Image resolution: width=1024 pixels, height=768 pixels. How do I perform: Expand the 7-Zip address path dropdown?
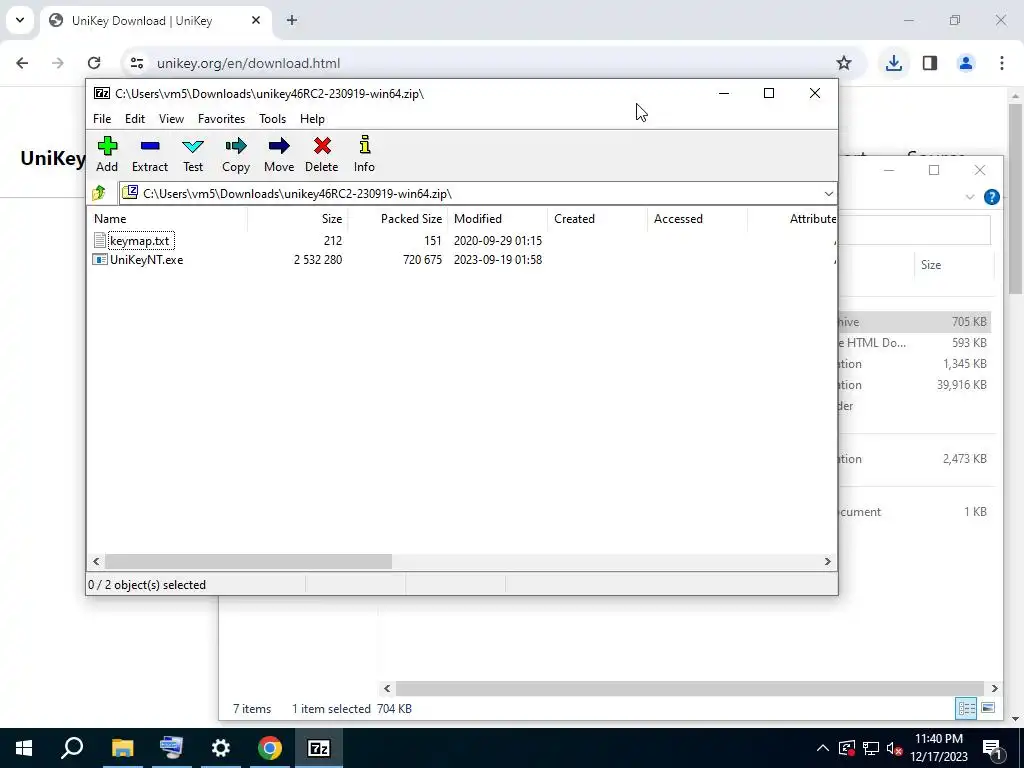click(828, 194)
